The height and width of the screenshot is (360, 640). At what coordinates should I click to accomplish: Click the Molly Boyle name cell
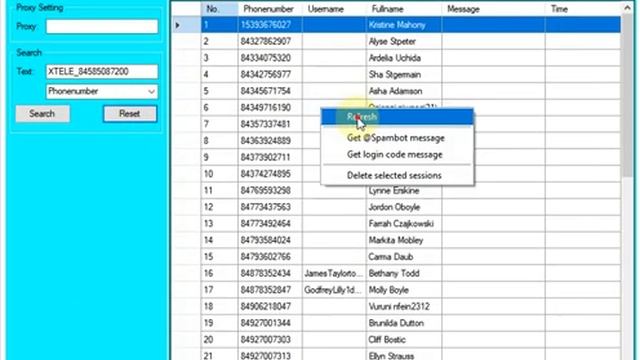click(404, 290)
